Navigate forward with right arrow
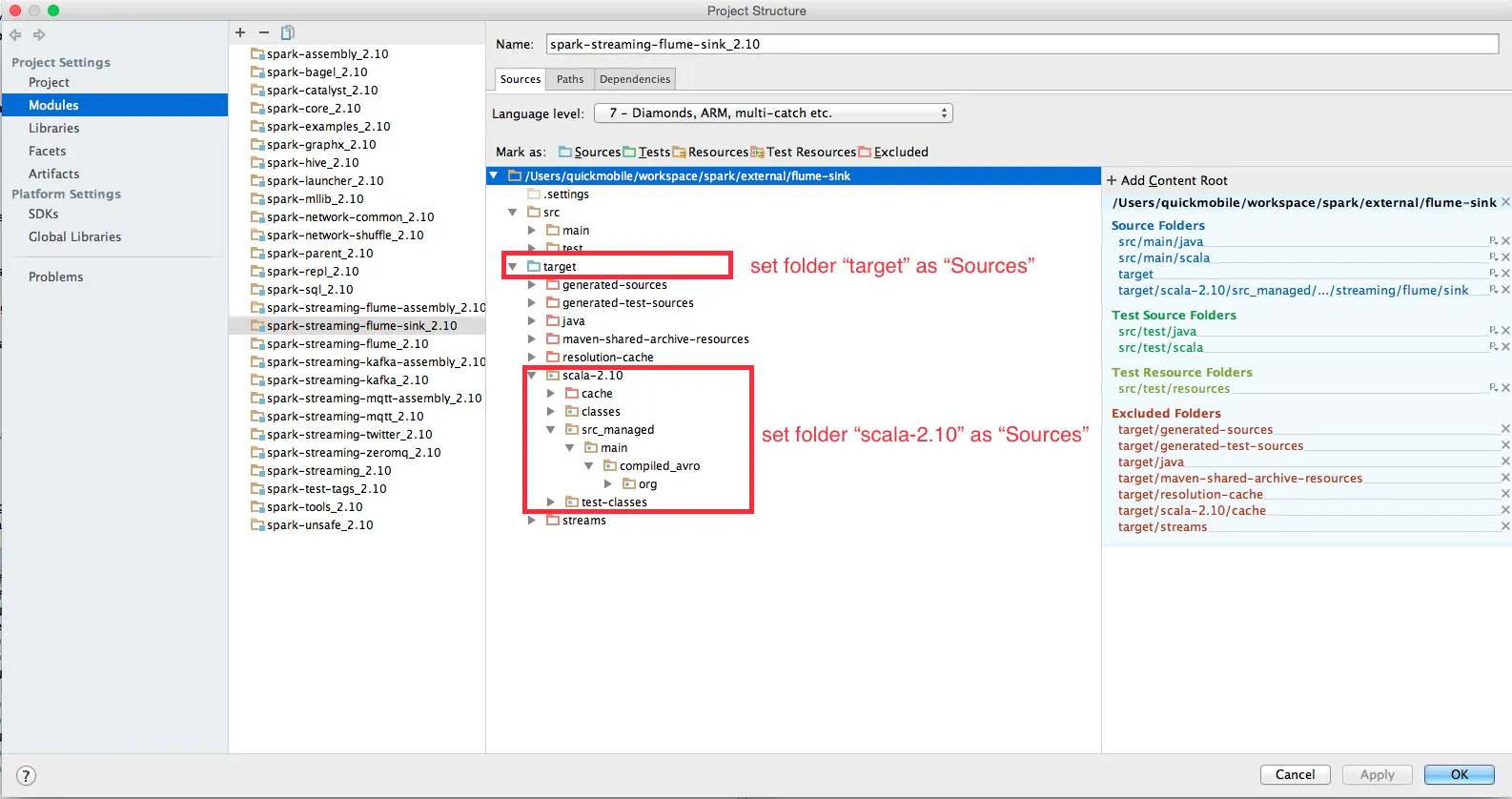 click(x=39, y=35)
